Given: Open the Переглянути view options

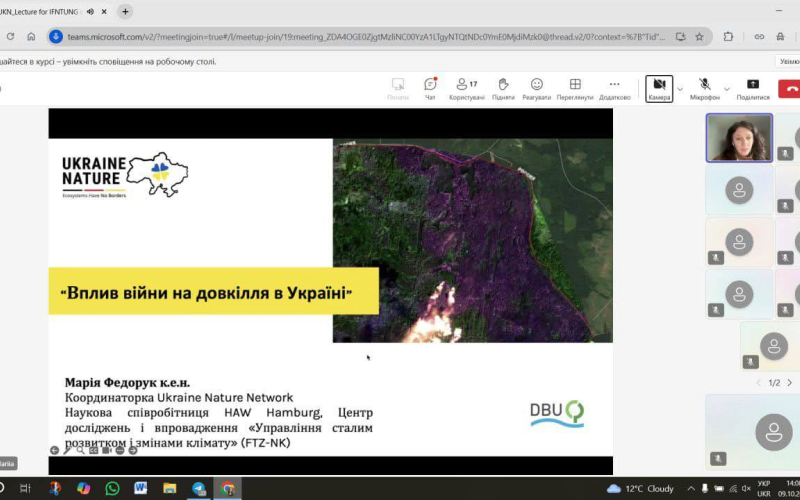Looking at the screenshot, I should point(575,88).
